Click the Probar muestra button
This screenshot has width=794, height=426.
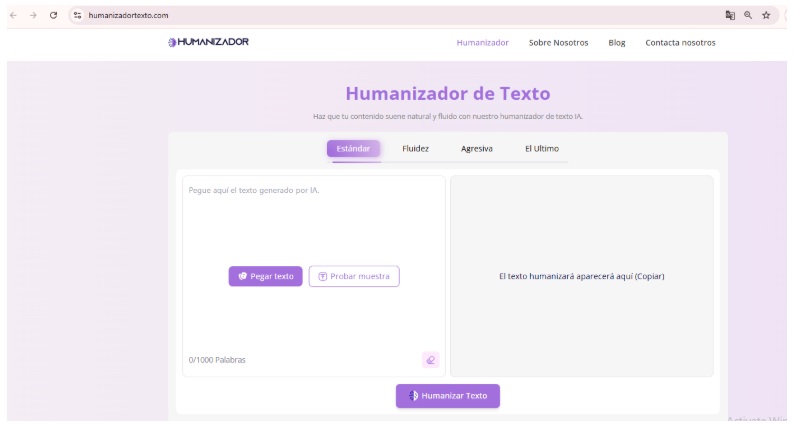[x=354, y=276]
